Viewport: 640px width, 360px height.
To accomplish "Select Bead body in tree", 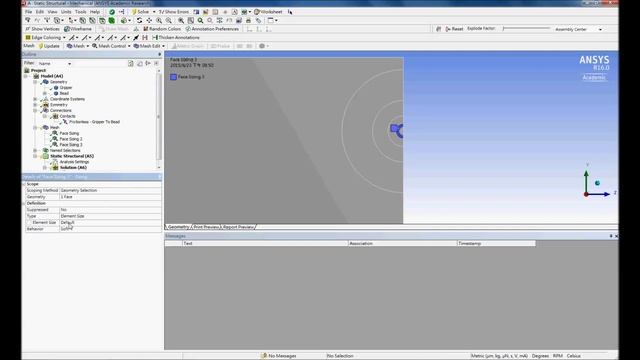I will pos(64,93).
